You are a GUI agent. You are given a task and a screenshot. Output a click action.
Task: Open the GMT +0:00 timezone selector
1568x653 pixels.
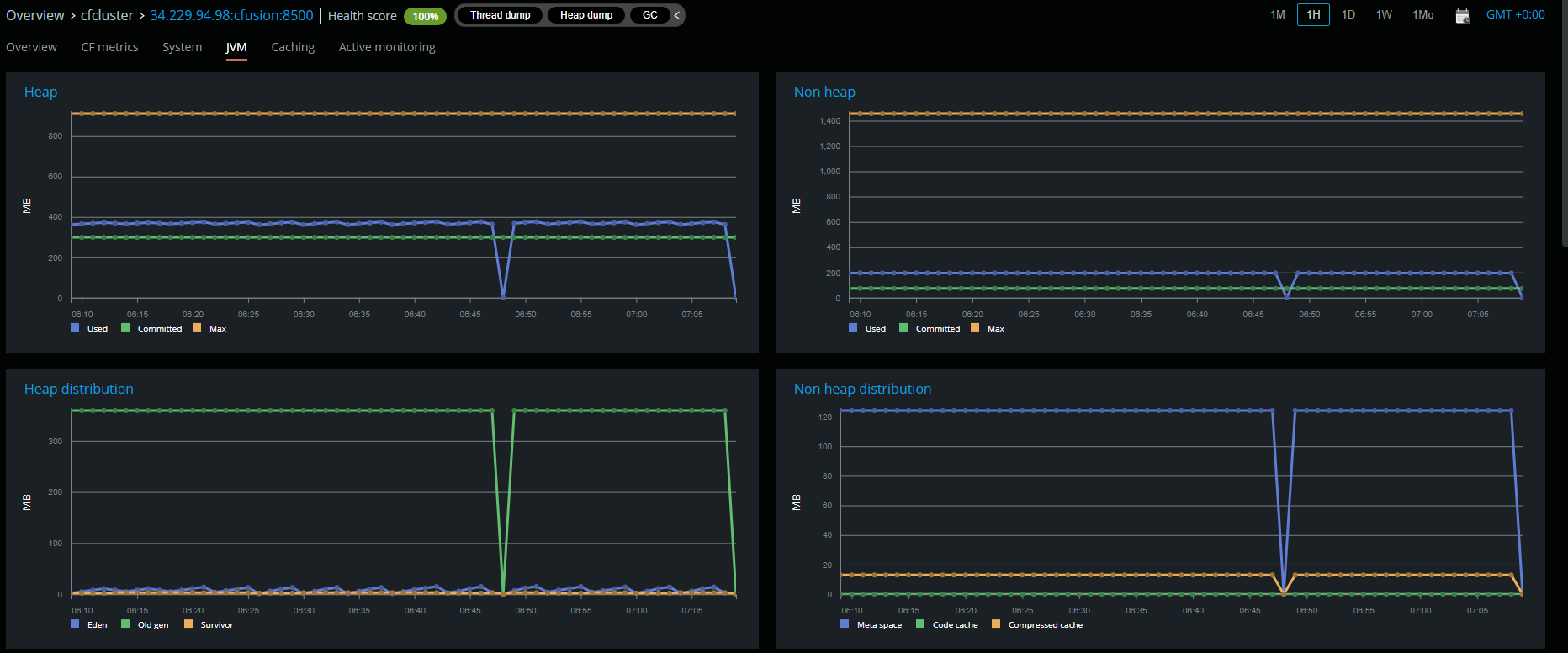tap(1515, 14)
